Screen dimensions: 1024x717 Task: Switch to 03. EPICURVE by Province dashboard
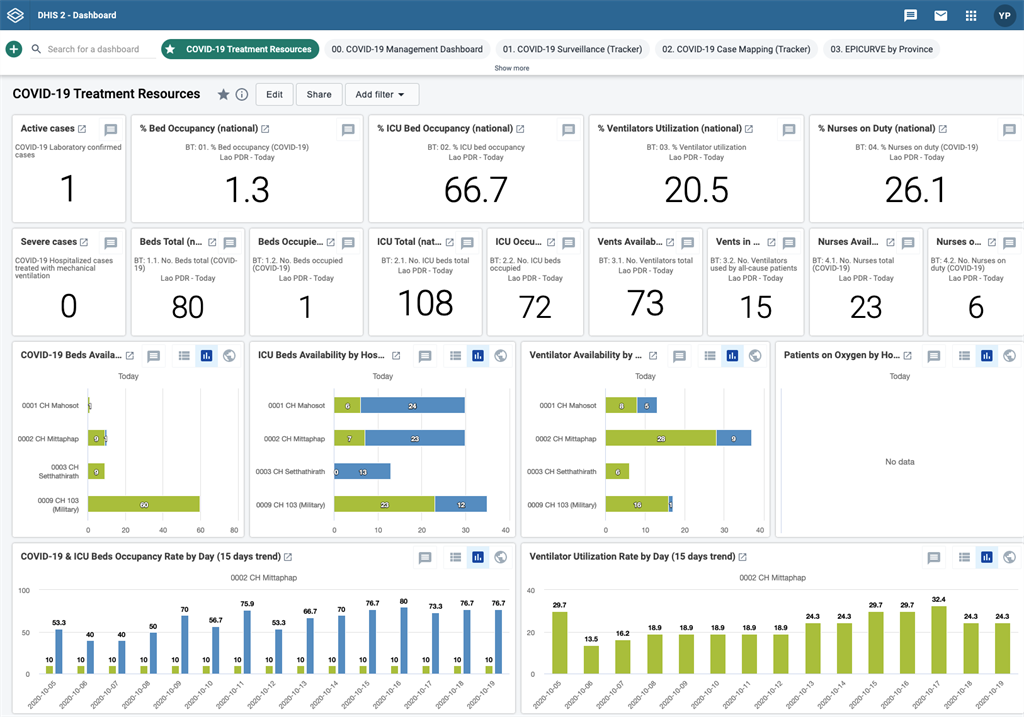[x=881, y=49]
